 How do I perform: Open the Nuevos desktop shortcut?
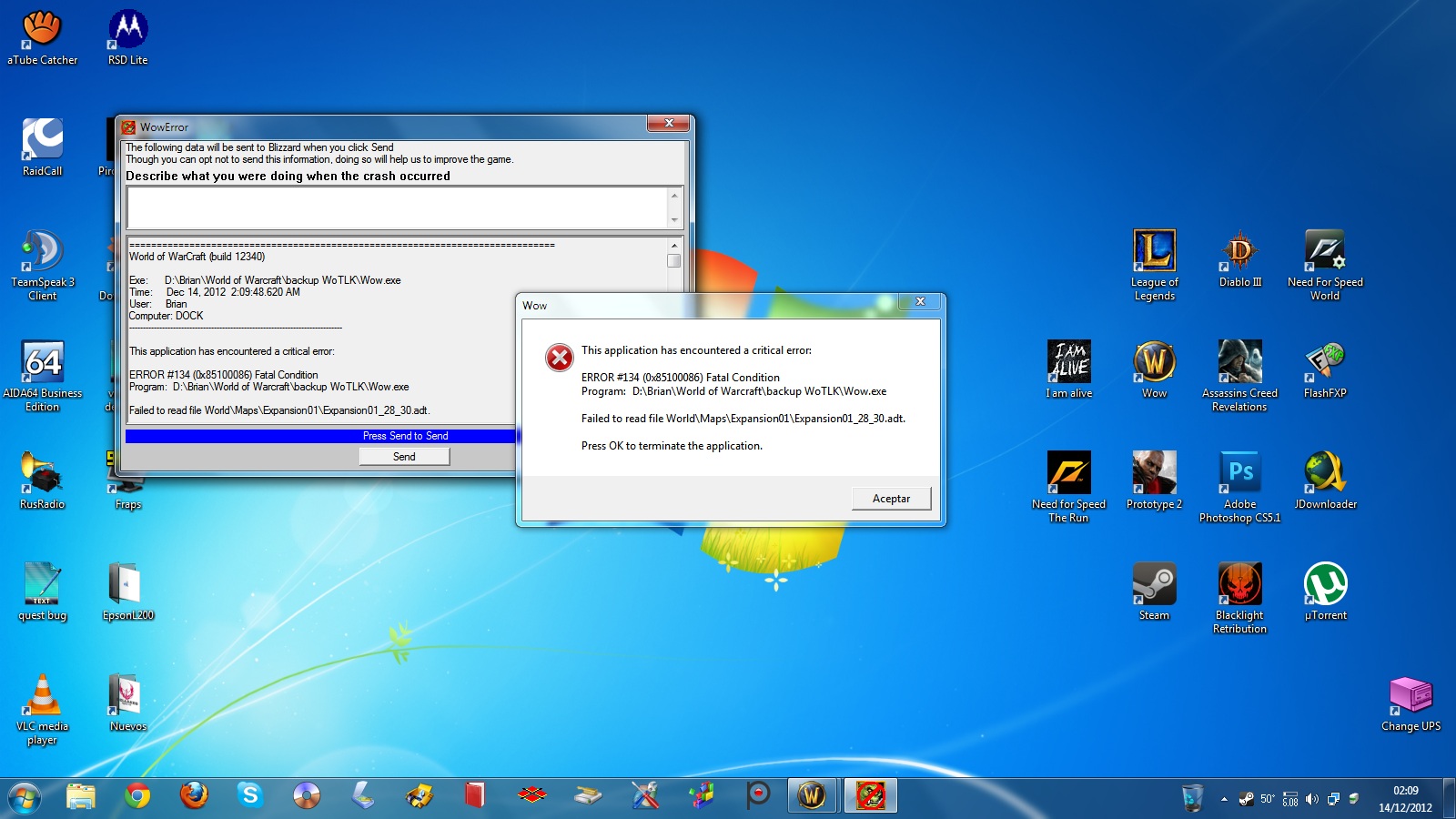[128, 703]
